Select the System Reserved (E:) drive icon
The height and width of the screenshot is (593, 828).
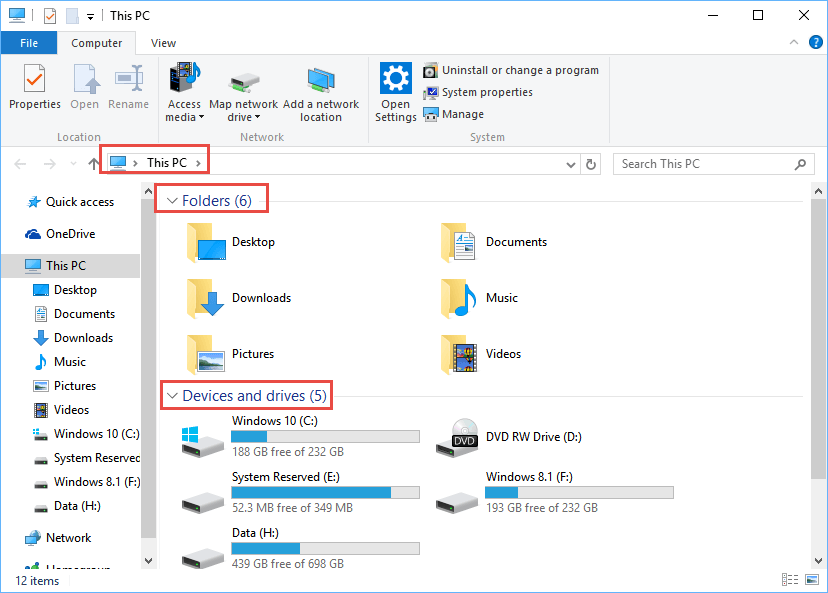202,502
